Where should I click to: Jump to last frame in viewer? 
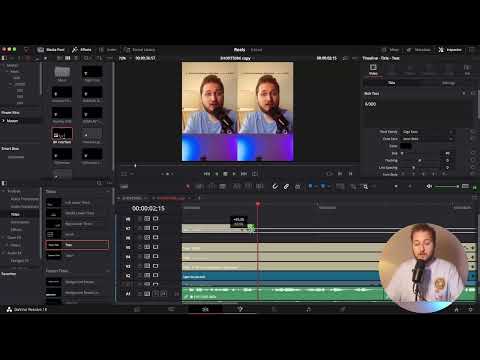tap(244, 174)
